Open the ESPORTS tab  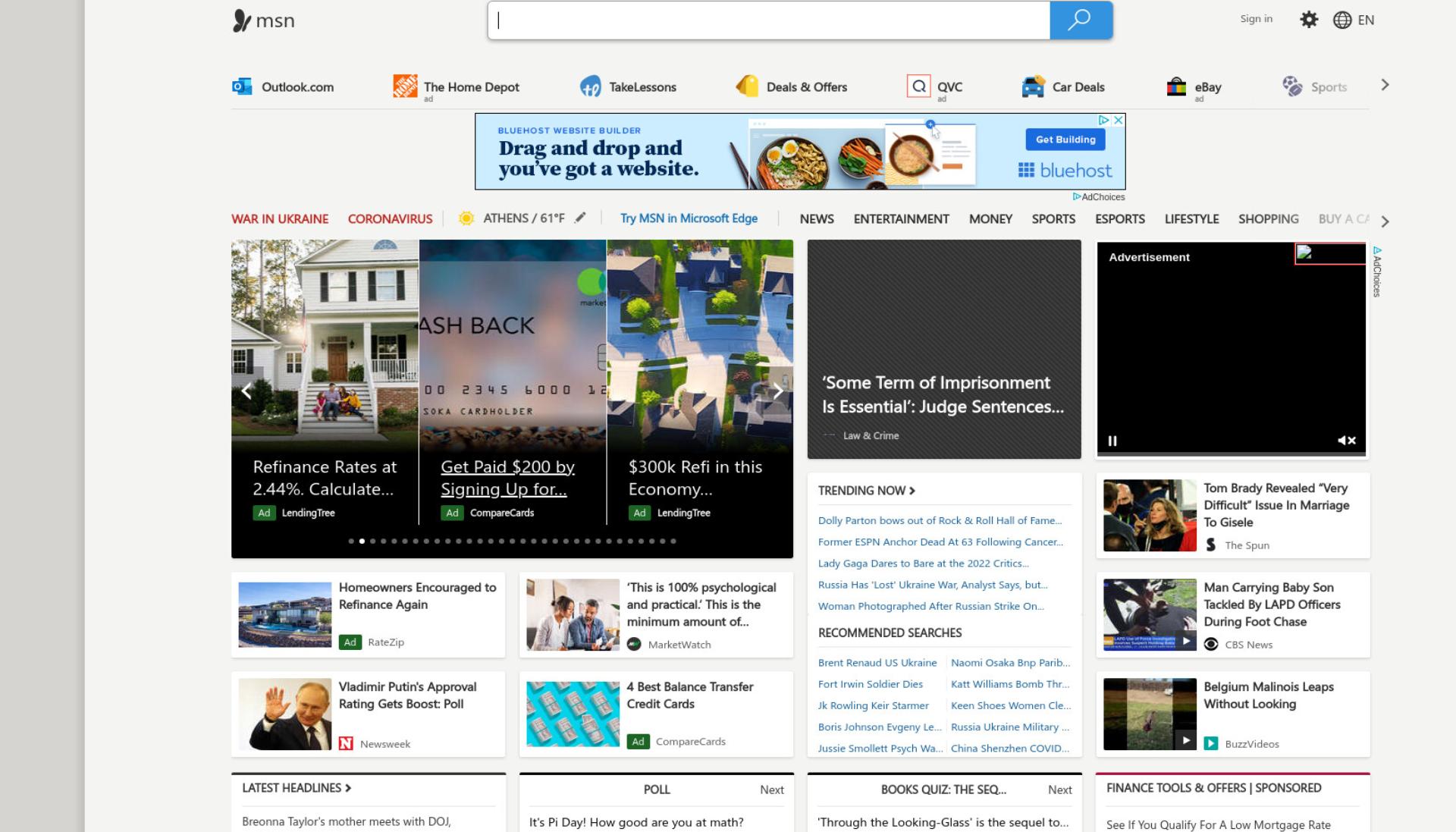pyautogui.click(x=1119, y=218)
